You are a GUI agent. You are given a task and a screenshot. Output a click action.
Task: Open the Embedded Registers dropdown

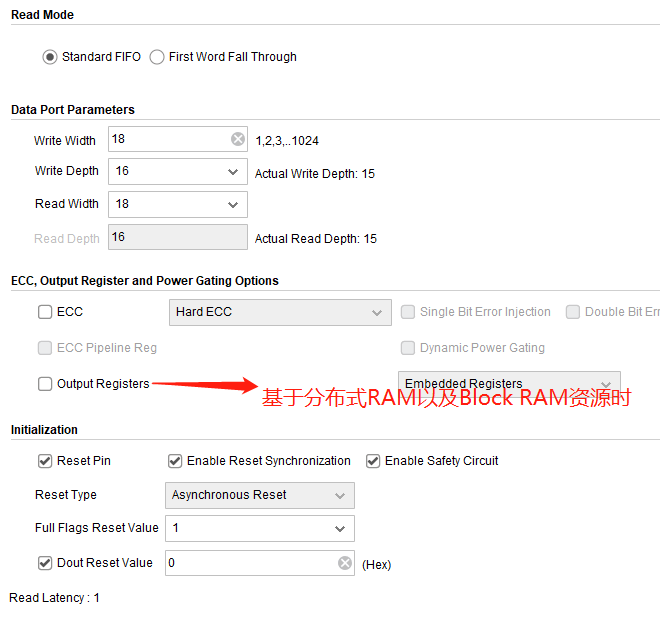click(x=509, y=383)
